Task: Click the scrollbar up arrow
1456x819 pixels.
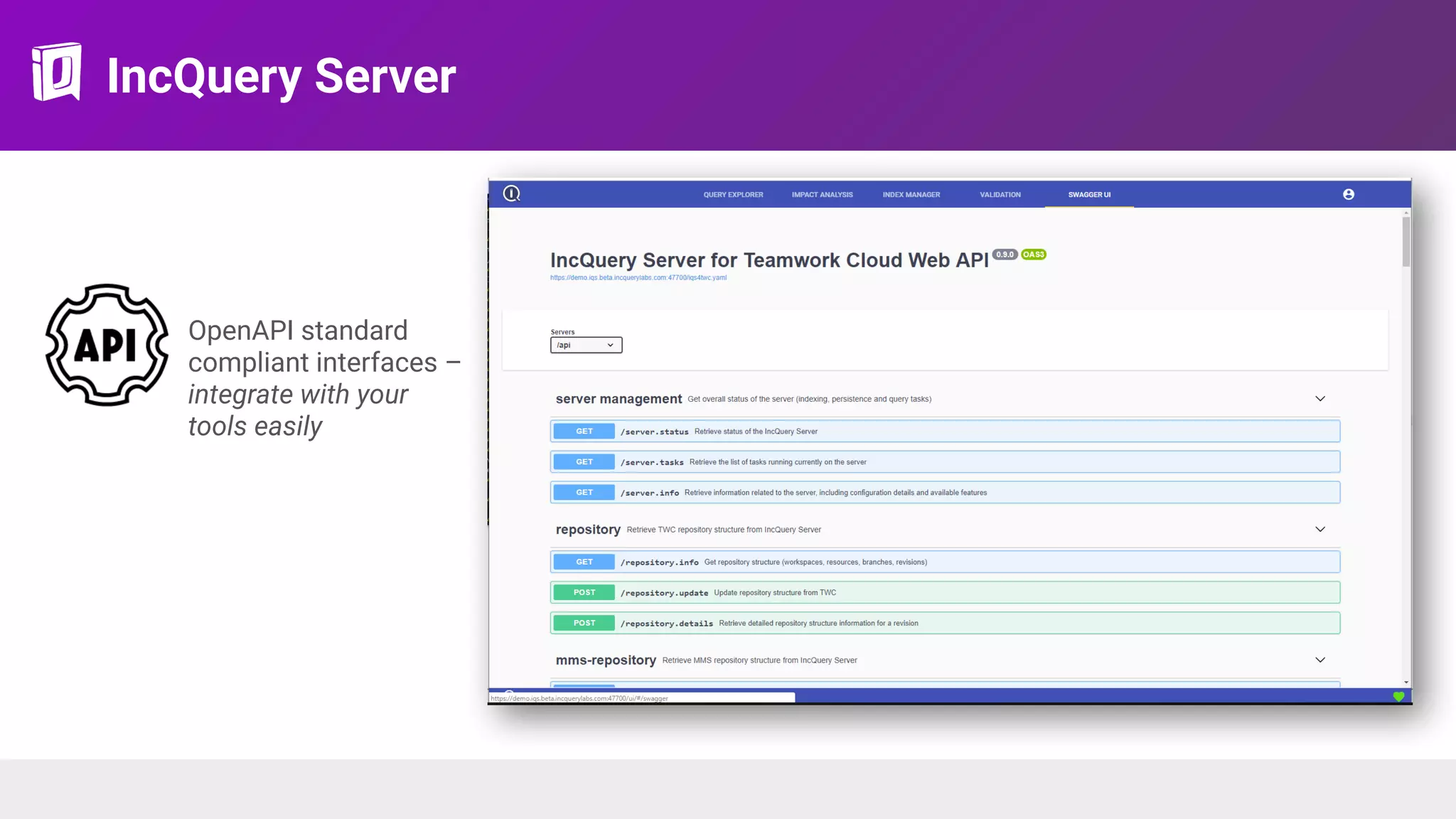Action: point(1406,213)
